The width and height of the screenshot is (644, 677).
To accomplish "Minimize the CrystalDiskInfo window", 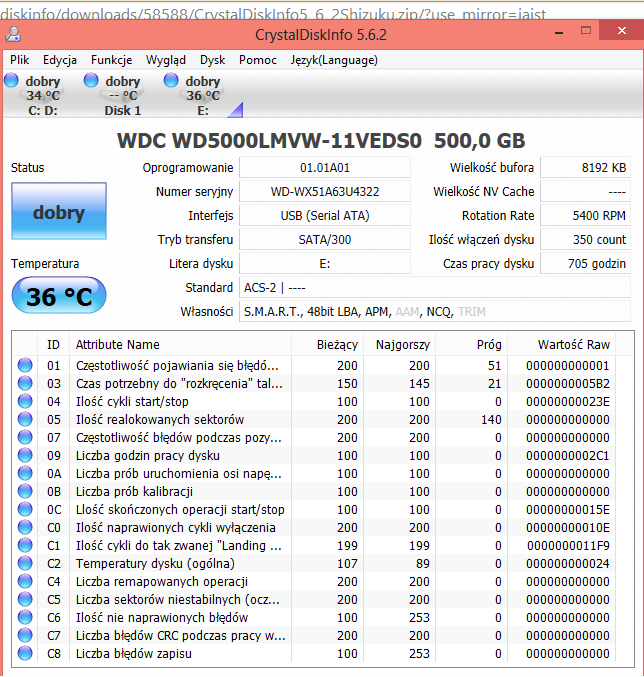I will coord(559,32).
